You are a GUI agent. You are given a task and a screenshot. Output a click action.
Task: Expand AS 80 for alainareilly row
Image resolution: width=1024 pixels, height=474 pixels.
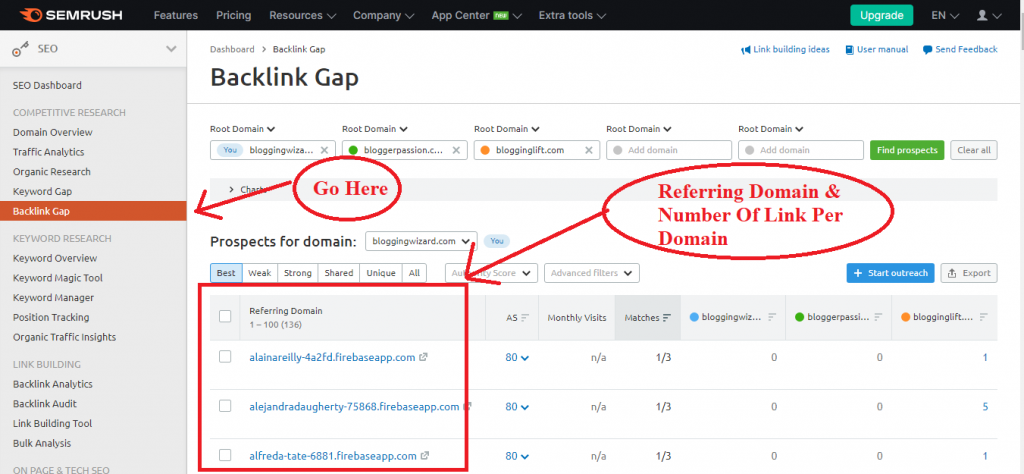[517, 358]
